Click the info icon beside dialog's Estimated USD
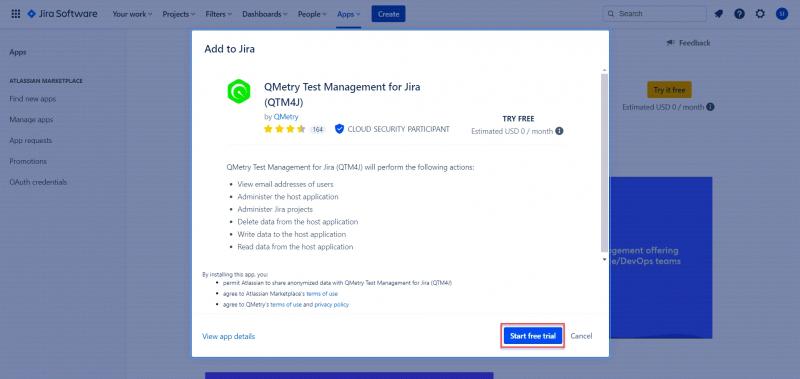This screenshot has width=800, height=379. tap(559, 131)
